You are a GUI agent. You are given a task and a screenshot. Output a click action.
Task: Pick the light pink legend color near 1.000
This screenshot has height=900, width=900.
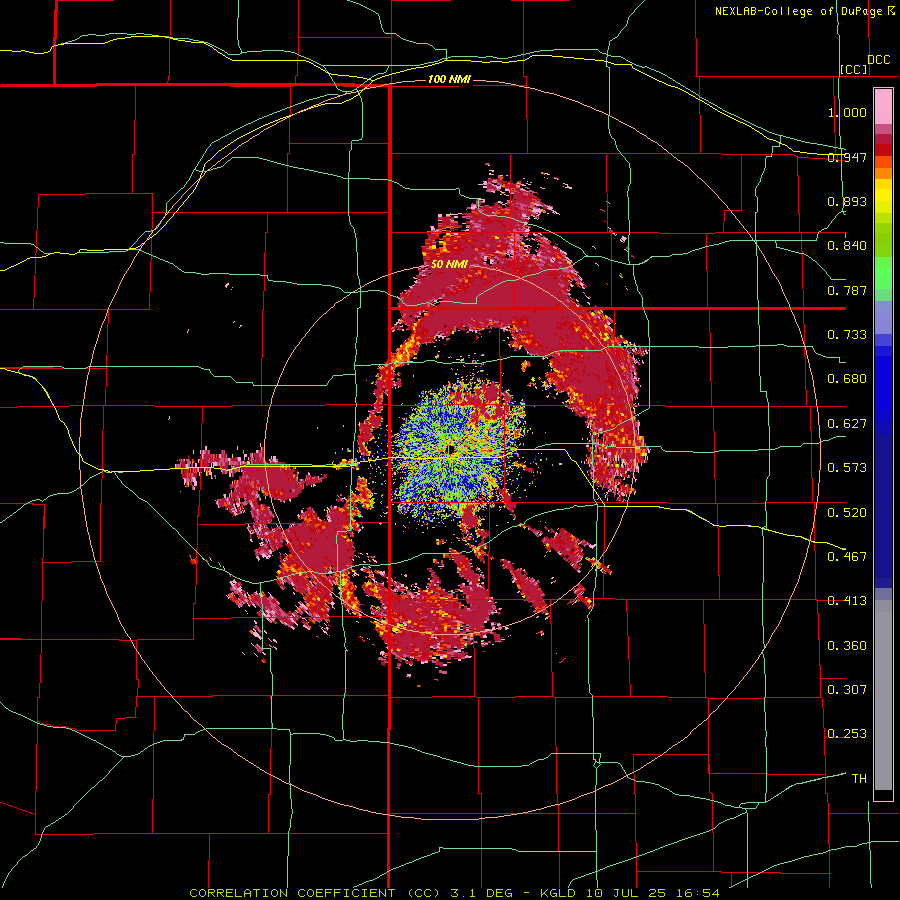(883, 106)
